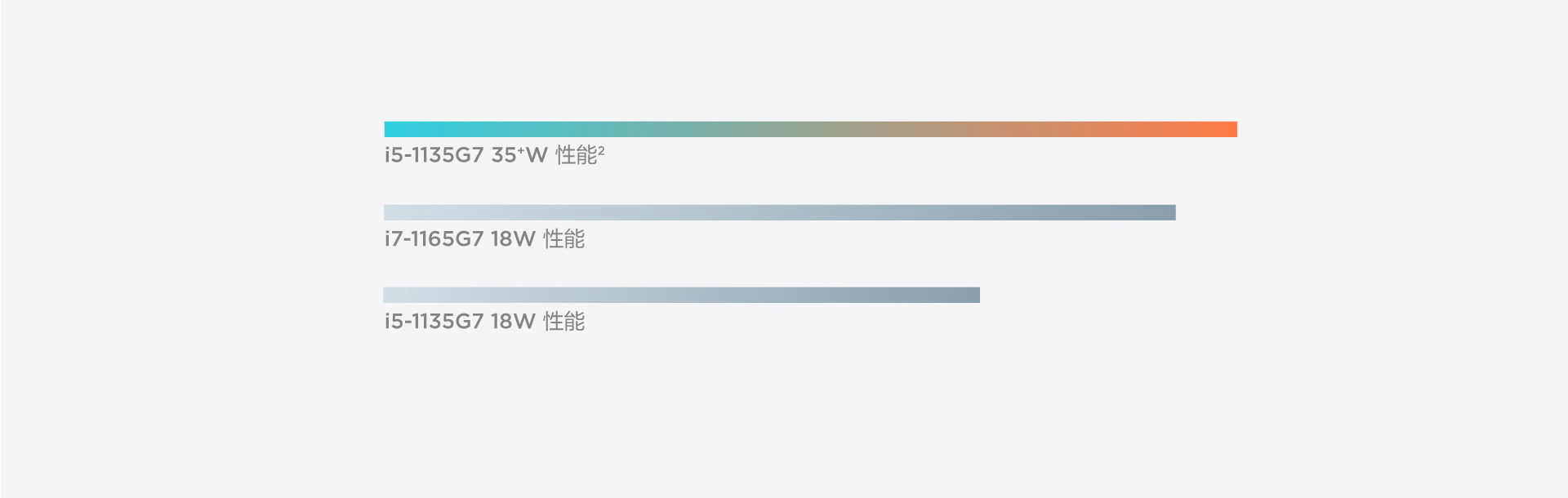Click the middle of the gradient bar
Viewport: 1568px width, 498px height.
[811, 129]
